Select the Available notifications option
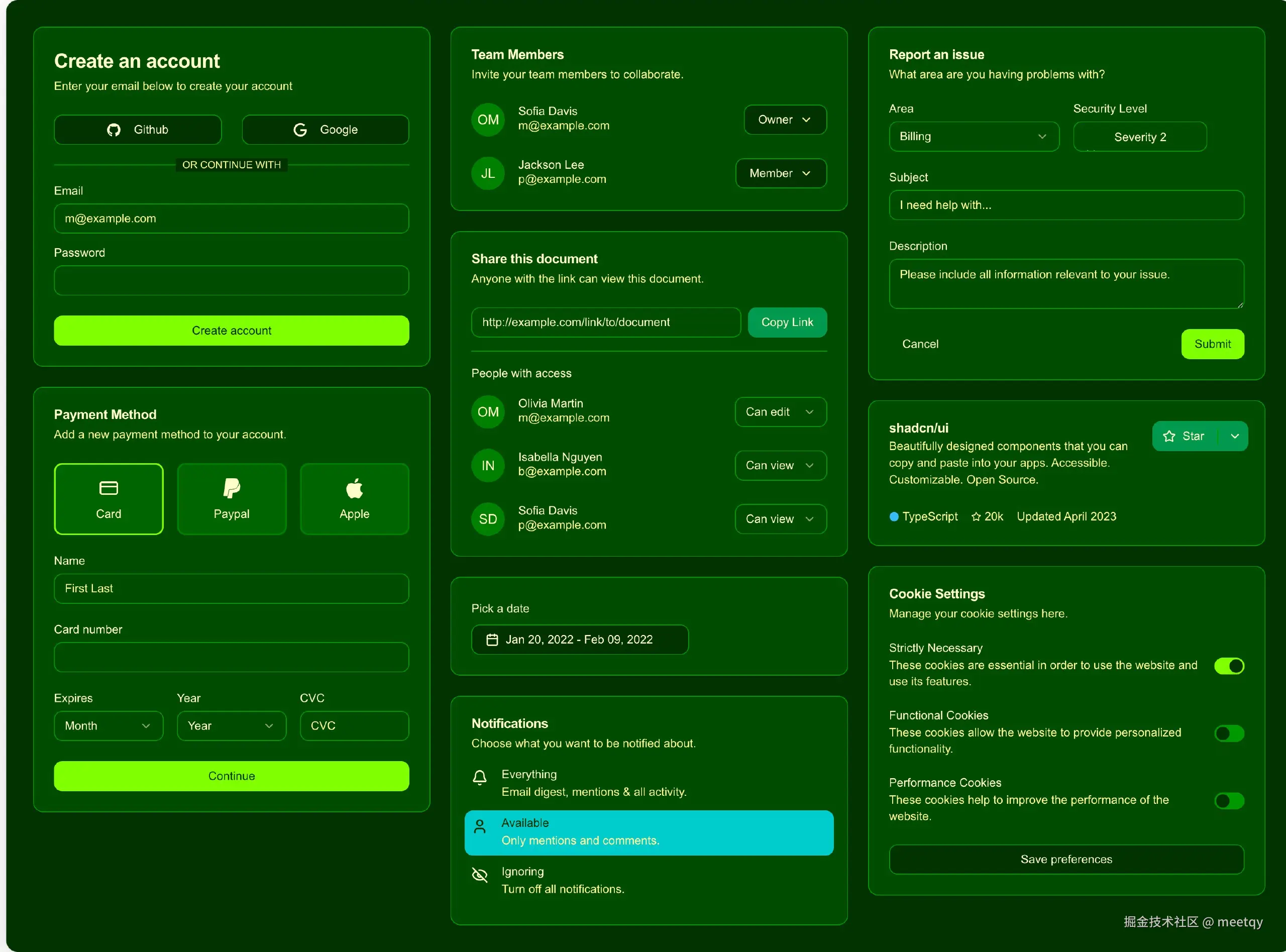Viewport: 1286px width, 952px height. tap(649, 832)
